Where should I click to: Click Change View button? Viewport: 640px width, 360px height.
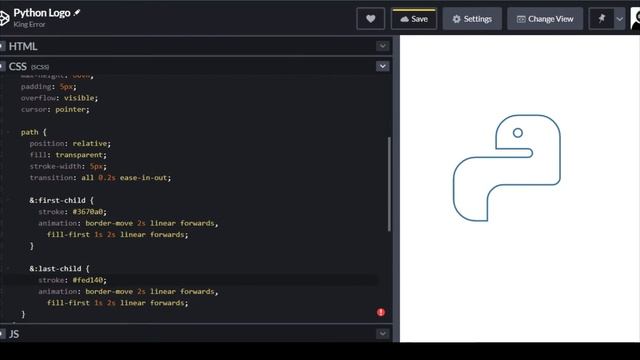545,19
